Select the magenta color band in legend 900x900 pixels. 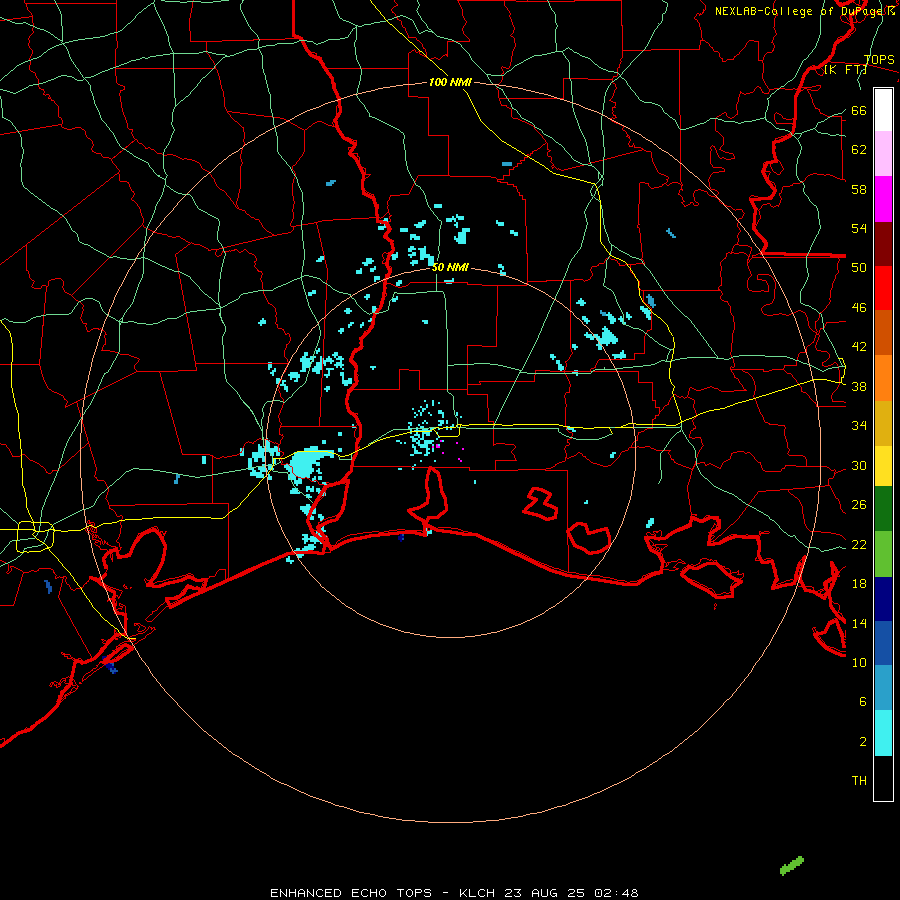click(x=883, y=199)
